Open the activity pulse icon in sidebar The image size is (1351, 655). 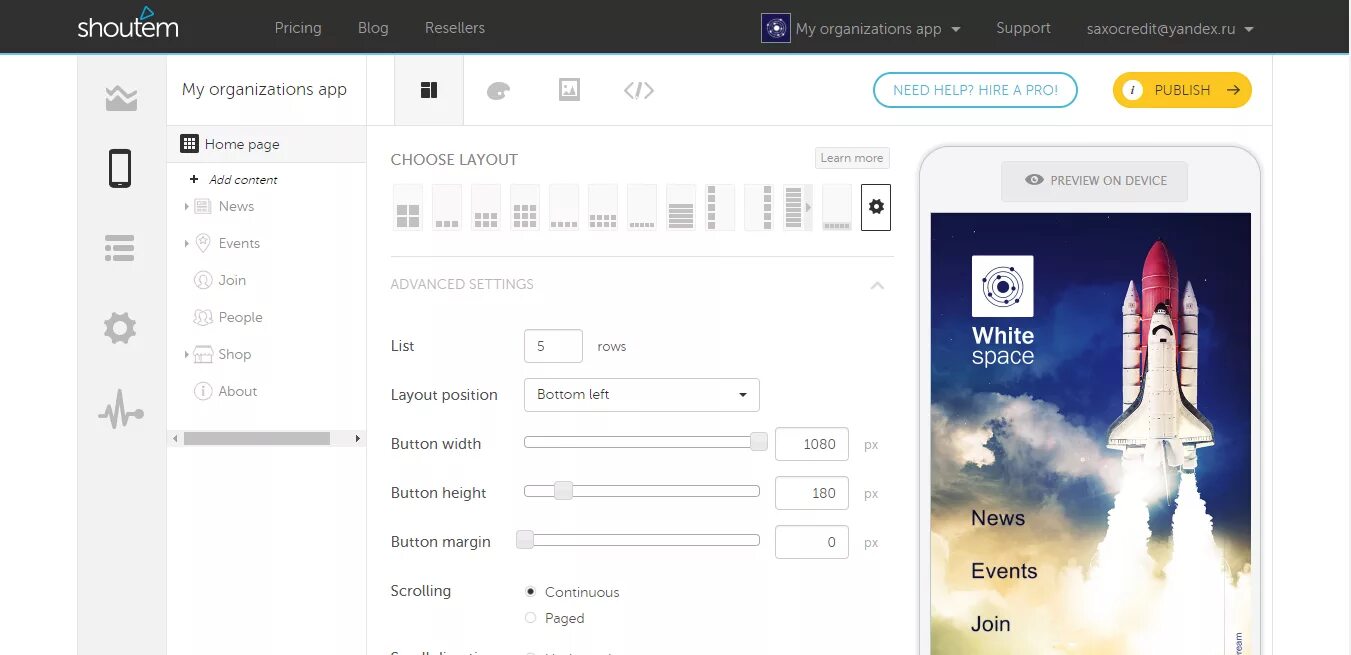pyautogui.click(x=121, y=410)
